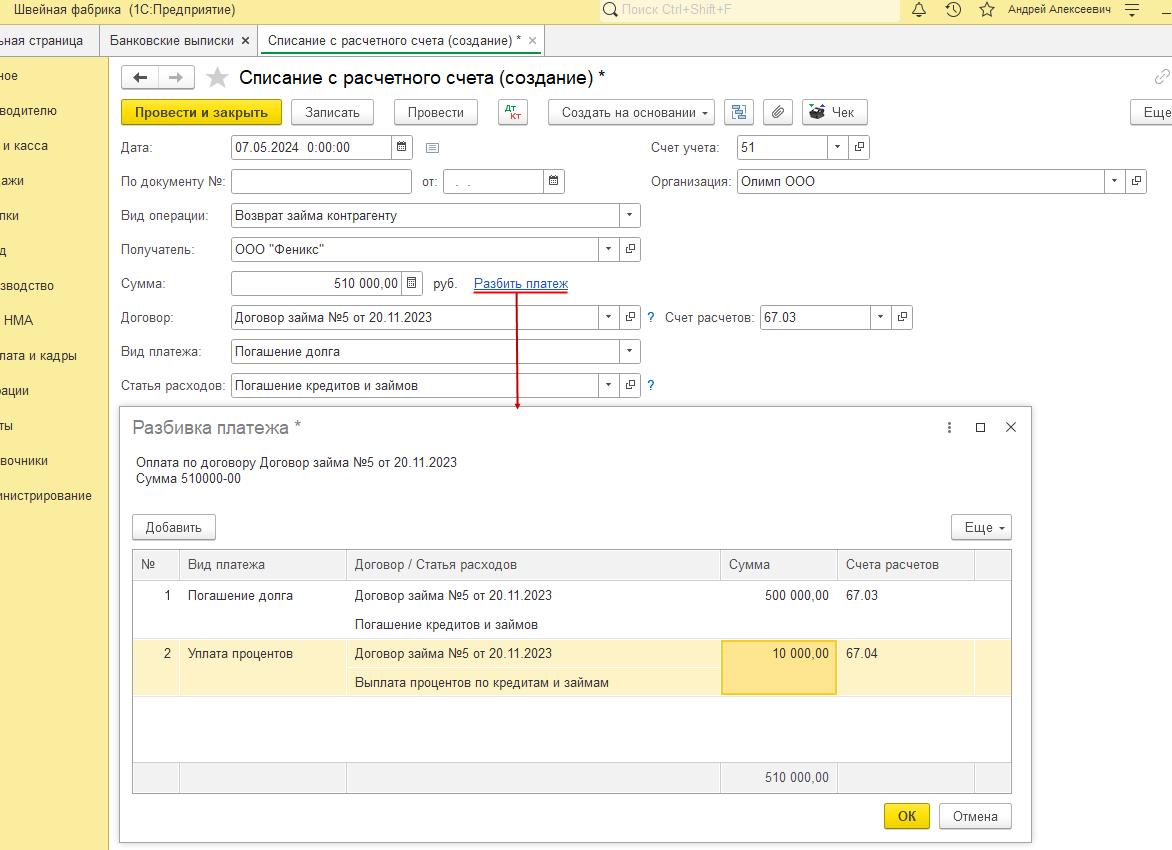The image size is (1172, 850).
Task: Open Производство sidebar section
Action: tap(27, 286)
